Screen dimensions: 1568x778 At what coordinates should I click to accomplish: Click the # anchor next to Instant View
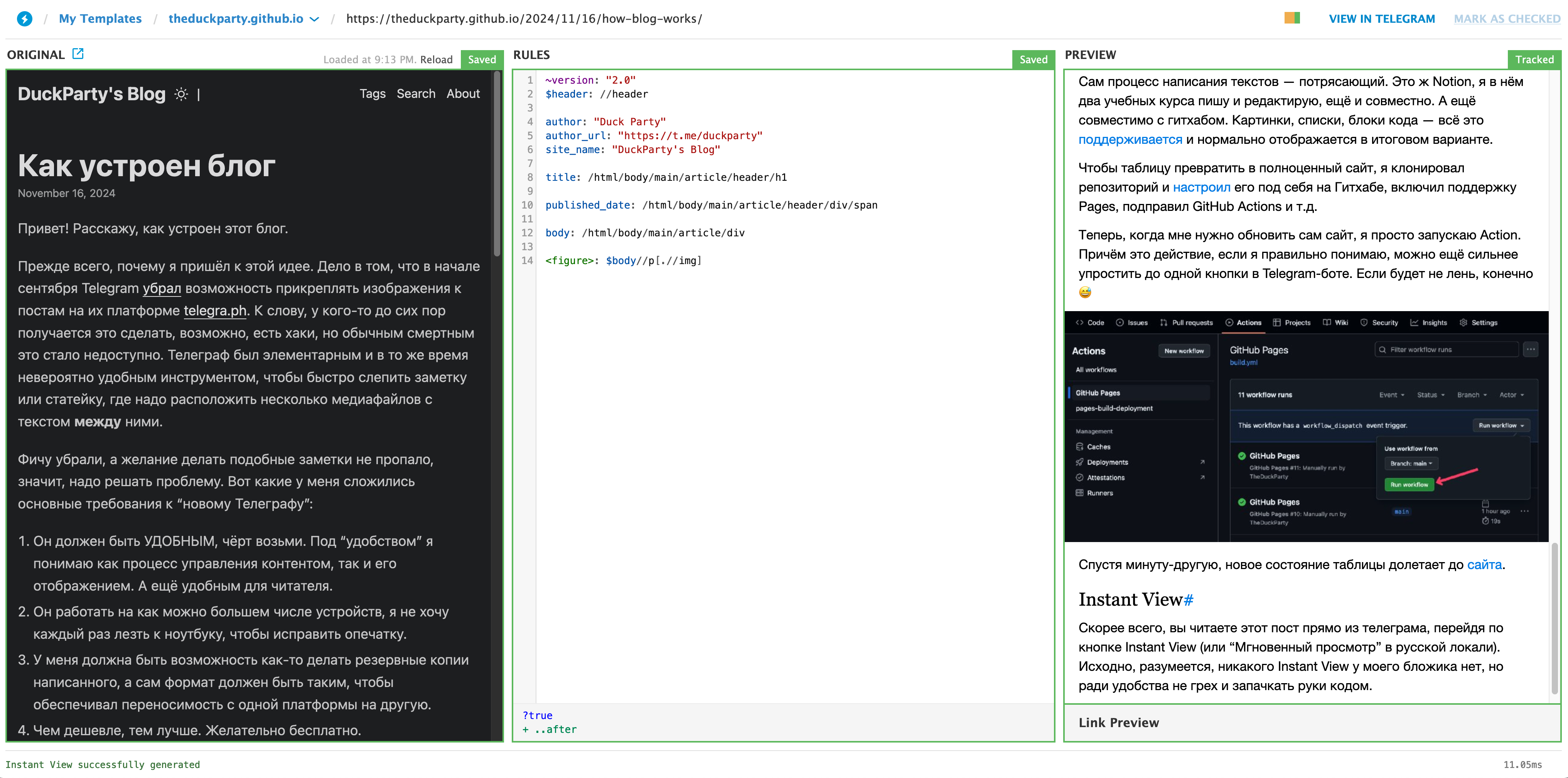pyautogui.click(x=1188, y=600)
